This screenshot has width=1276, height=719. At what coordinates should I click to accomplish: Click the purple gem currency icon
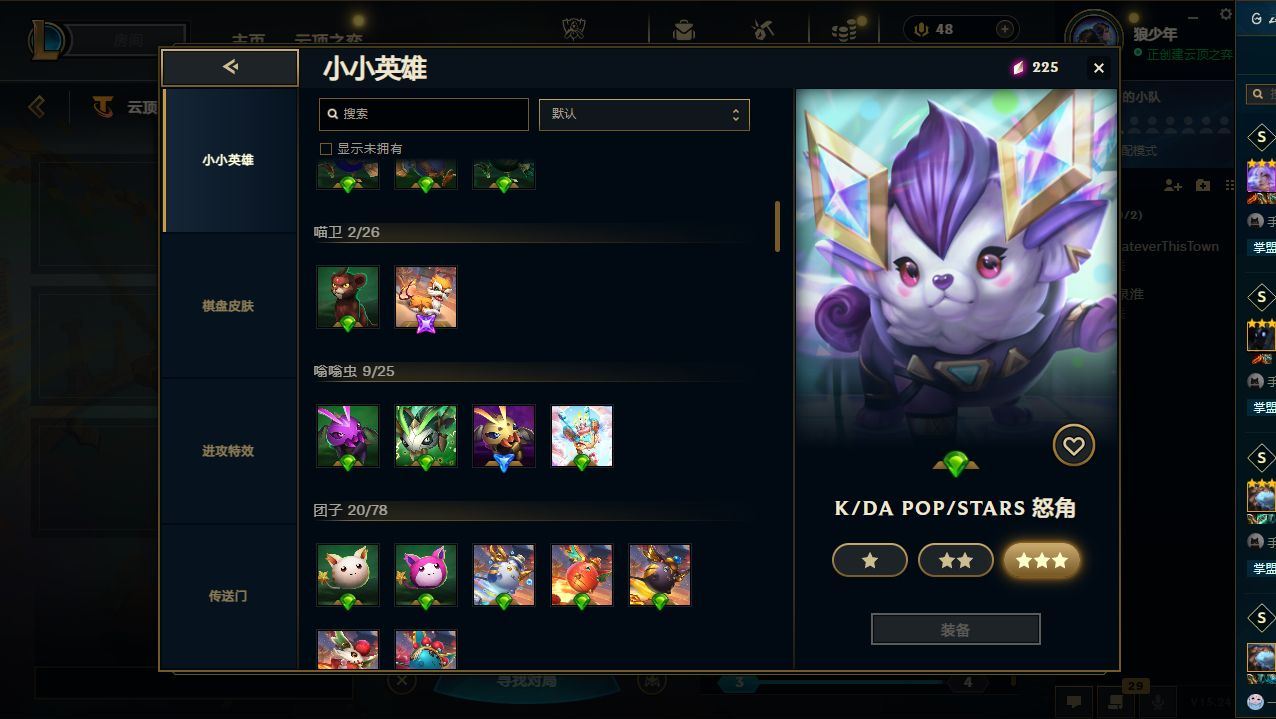coord(1018,67)
